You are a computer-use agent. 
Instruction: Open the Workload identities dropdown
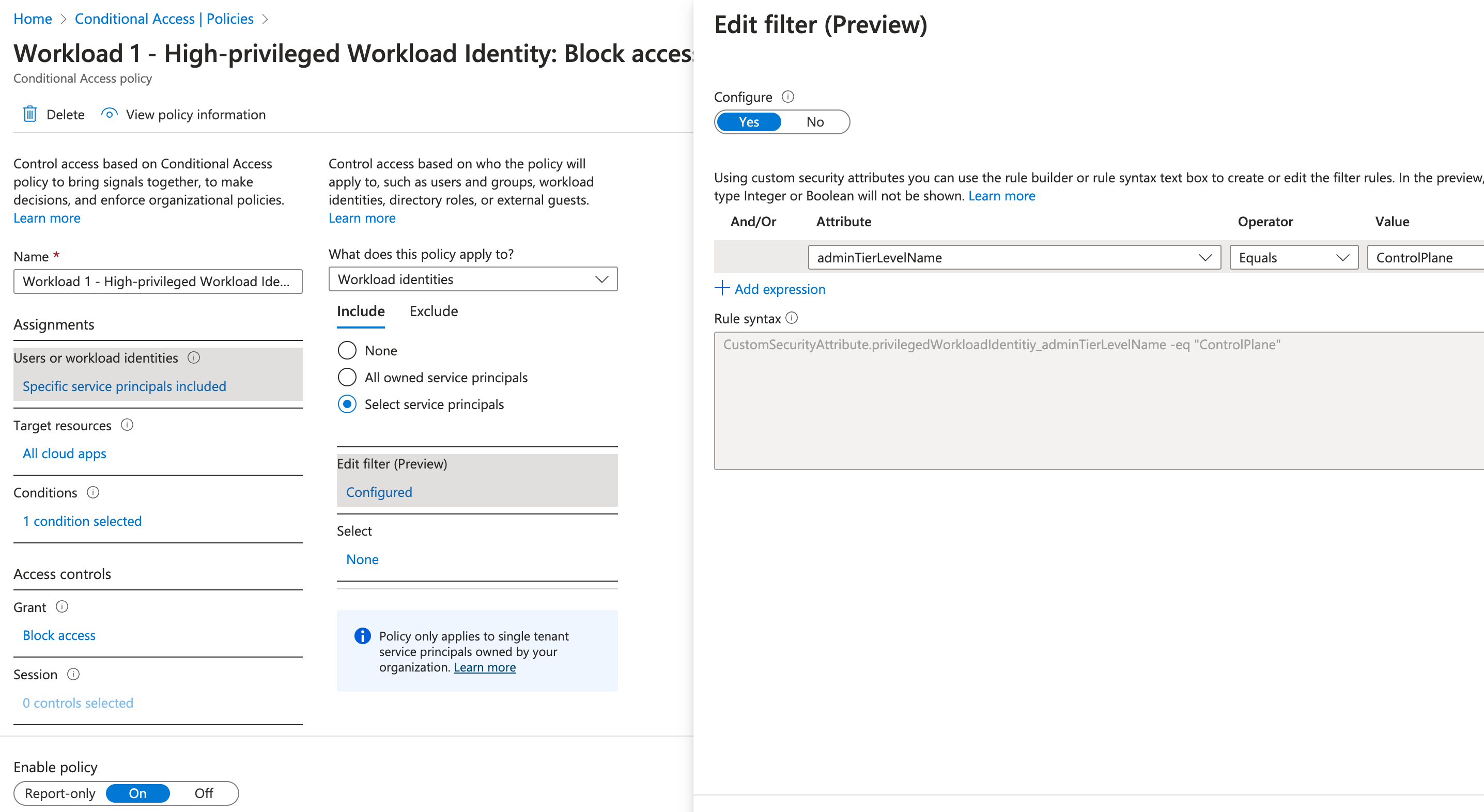(473, 279)
